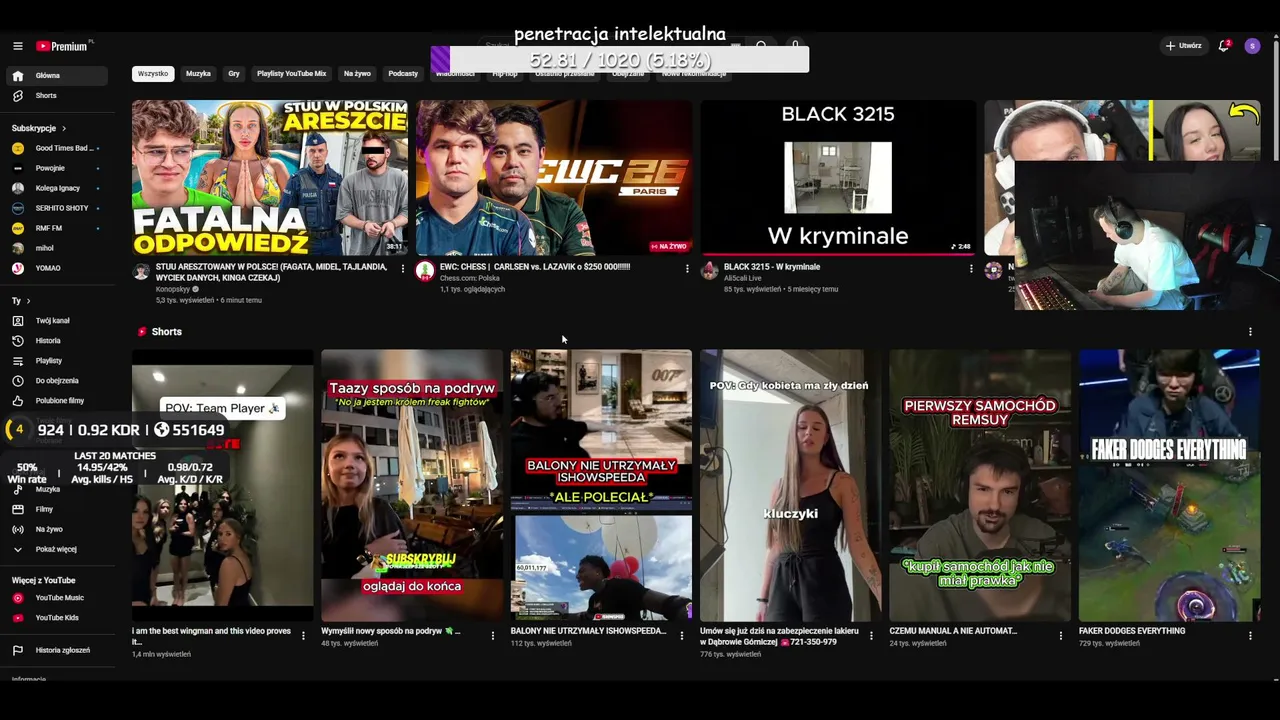This screenshot has height=720, width=1280.
Task: Open Filmy in the sidebar
Action: (56, 509)
